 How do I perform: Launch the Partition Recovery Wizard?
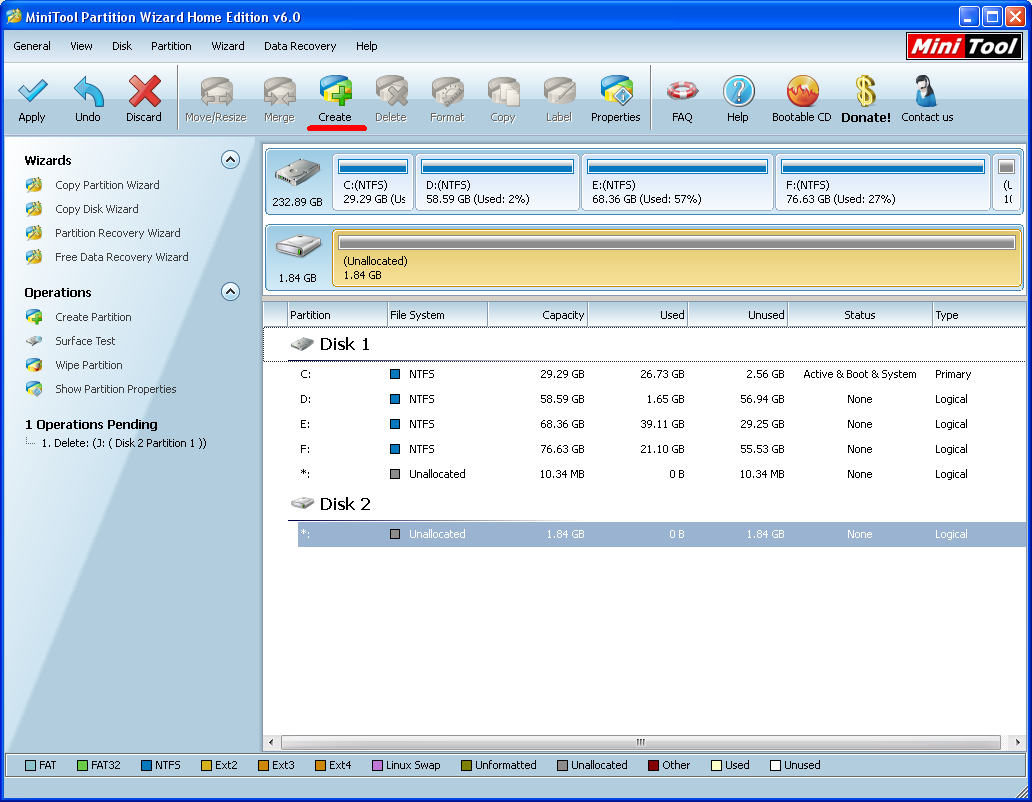[117, 233]
